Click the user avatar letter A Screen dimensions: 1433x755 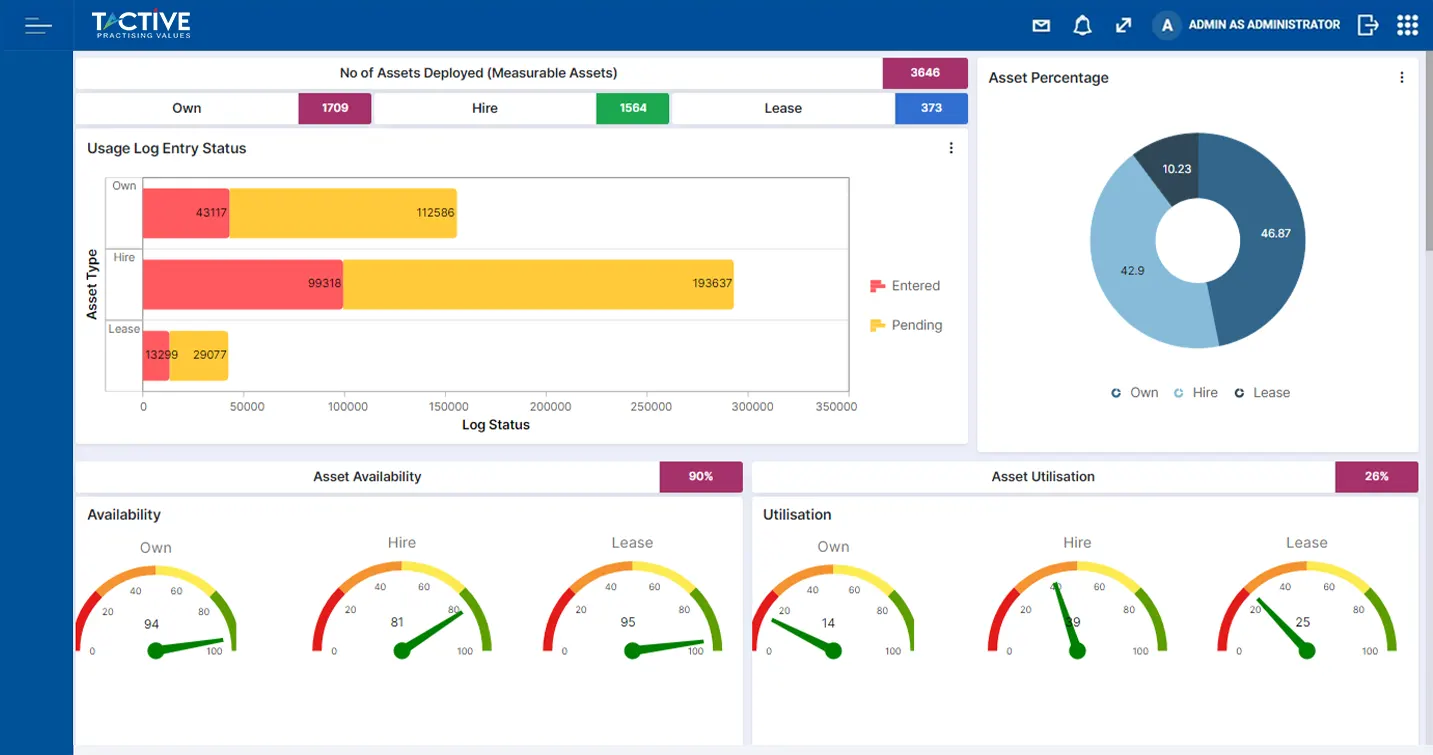click(x=1166, y=26)
